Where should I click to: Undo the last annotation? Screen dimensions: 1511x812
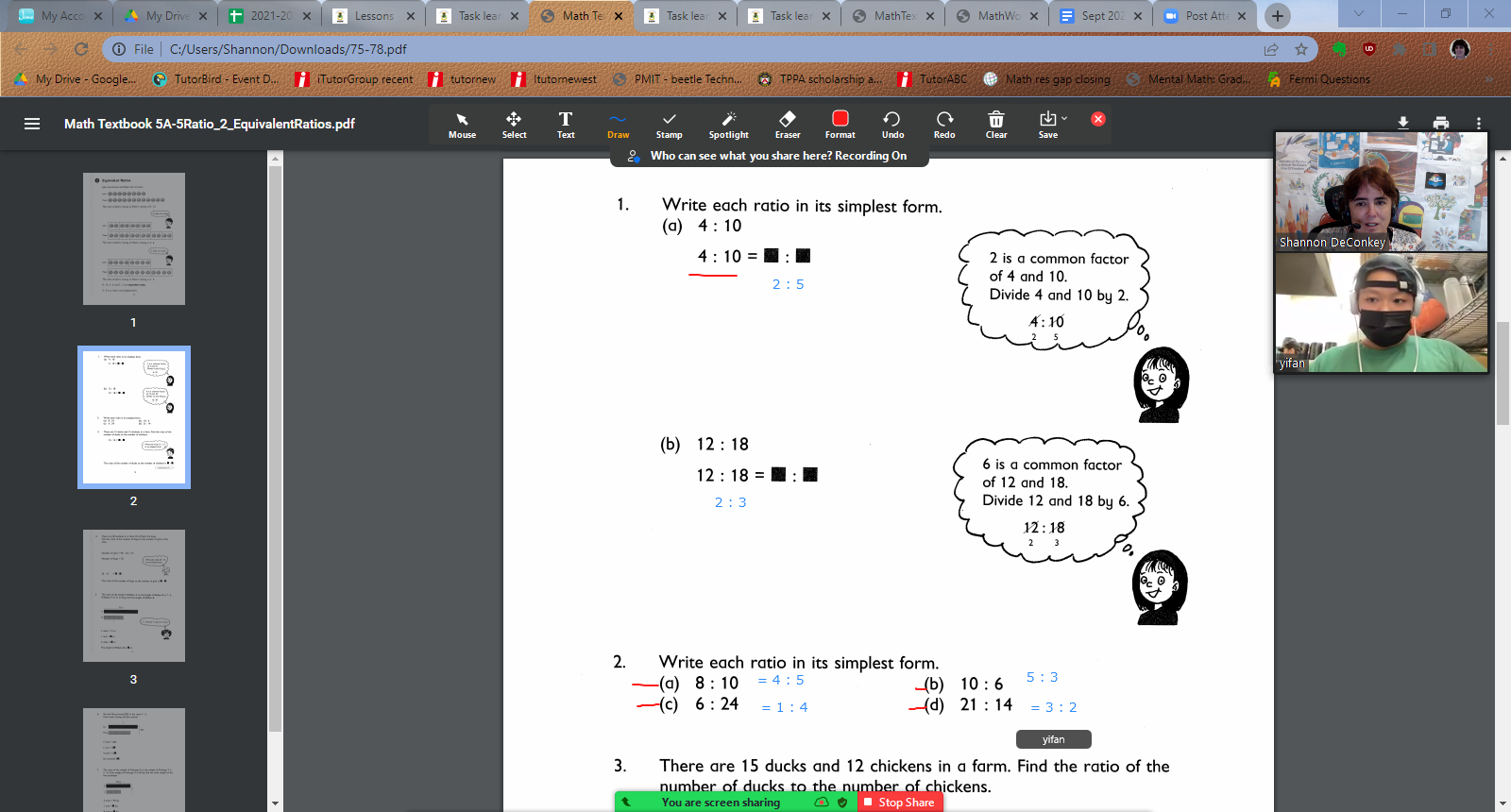pyautogui.click(x=892, y=125)
